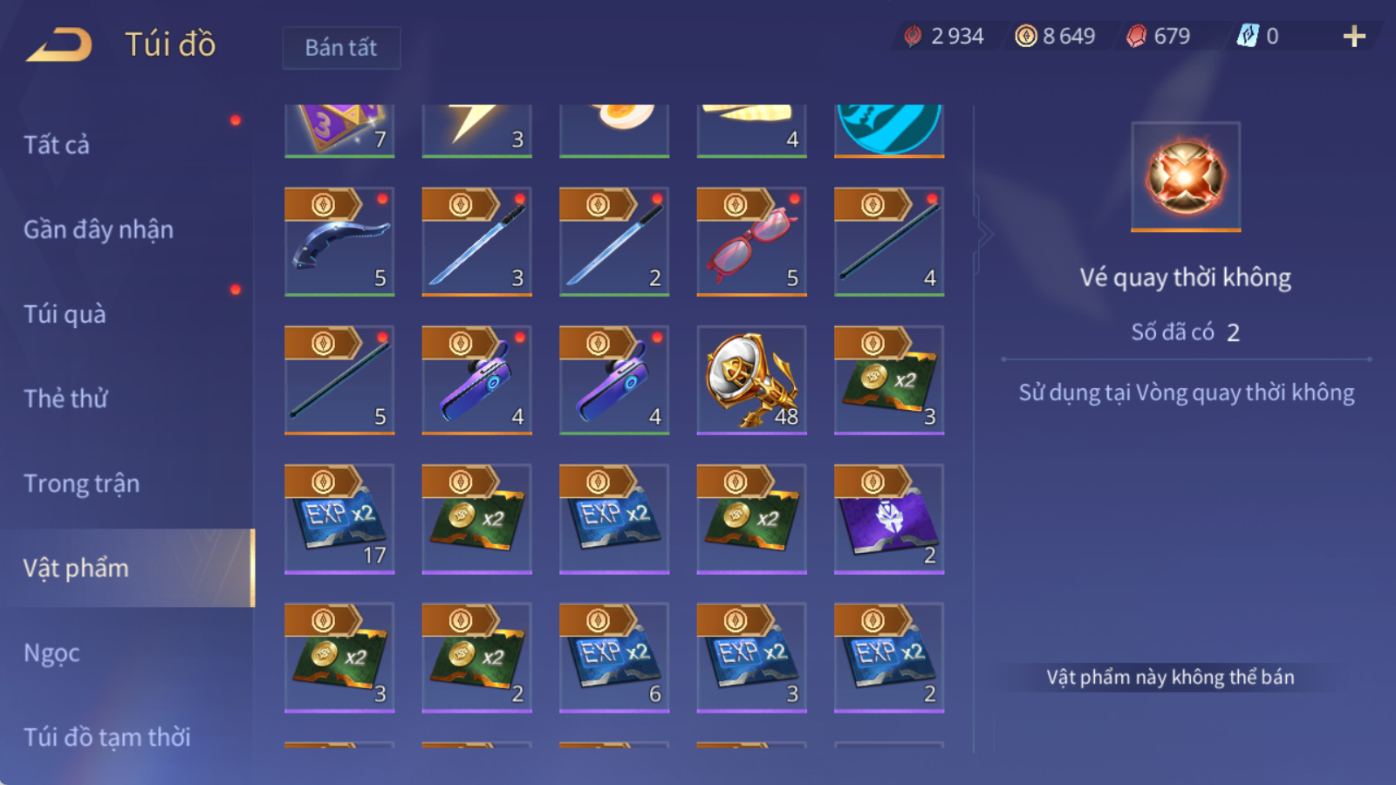The image size is (1396, 785).
Task: Tap the Vé quay thời không item preview
Action: [x=1186, y=177]
